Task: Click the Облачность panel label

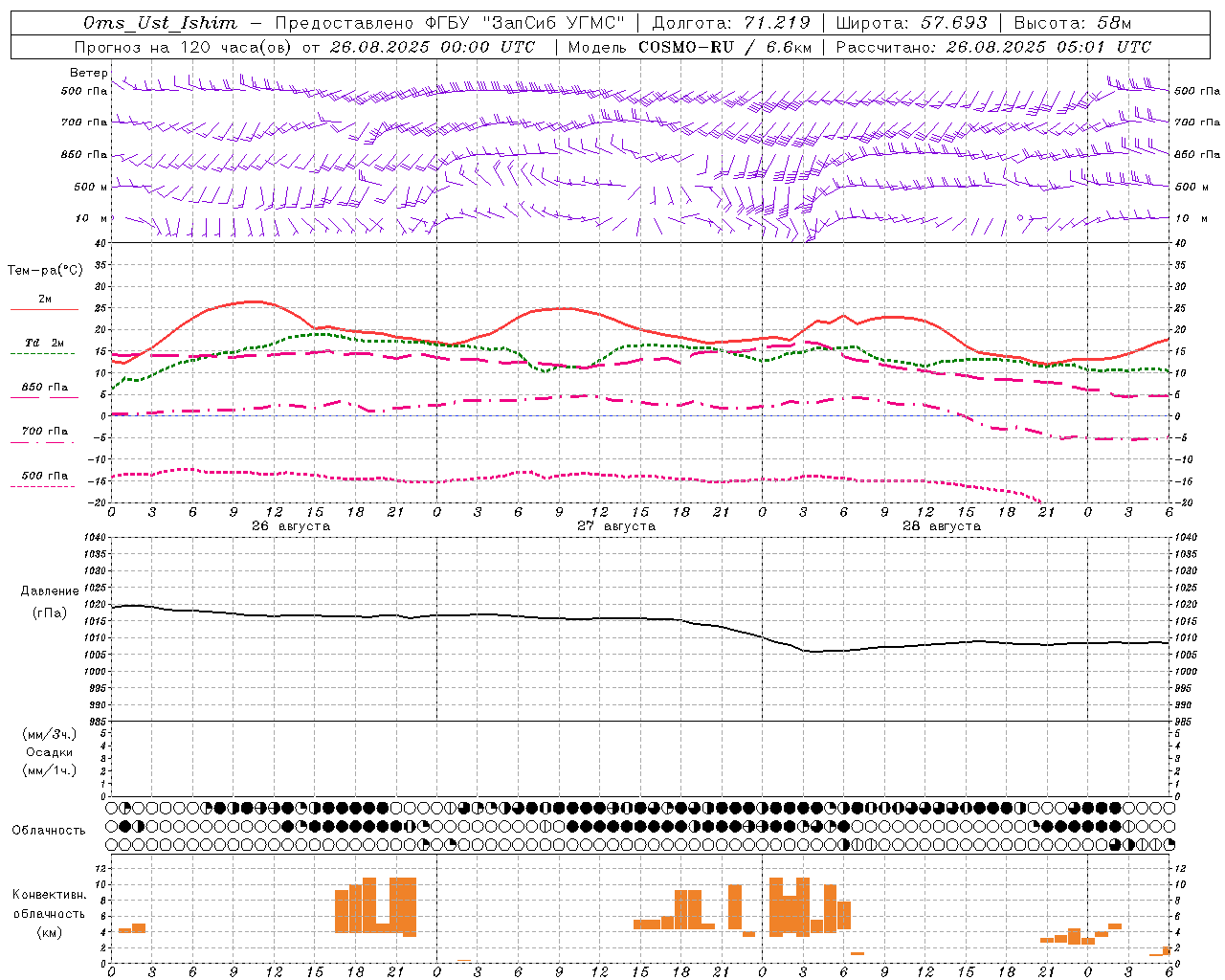Action: click(x=49, y=831)
